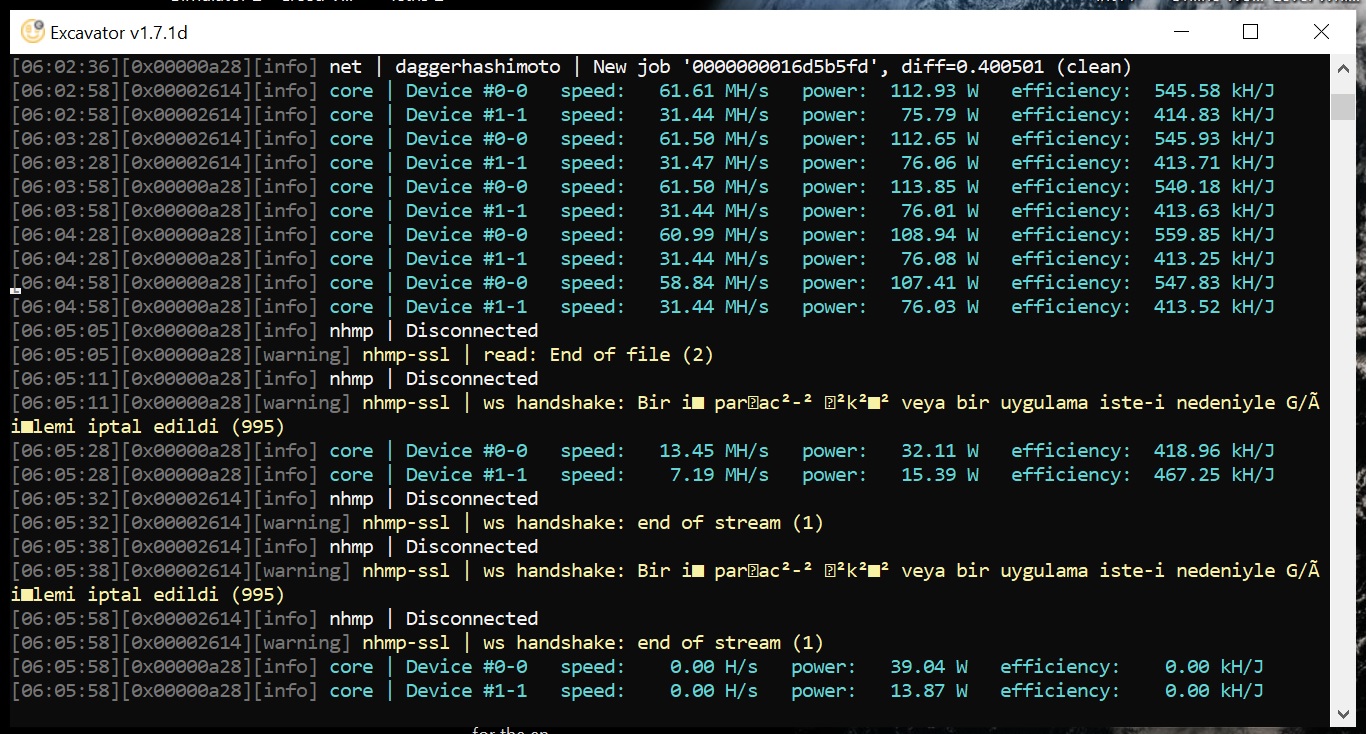Click the speed value '58.84 MH/s'
This screenshot has width=1367, height=734.
(x=714, y=283)
